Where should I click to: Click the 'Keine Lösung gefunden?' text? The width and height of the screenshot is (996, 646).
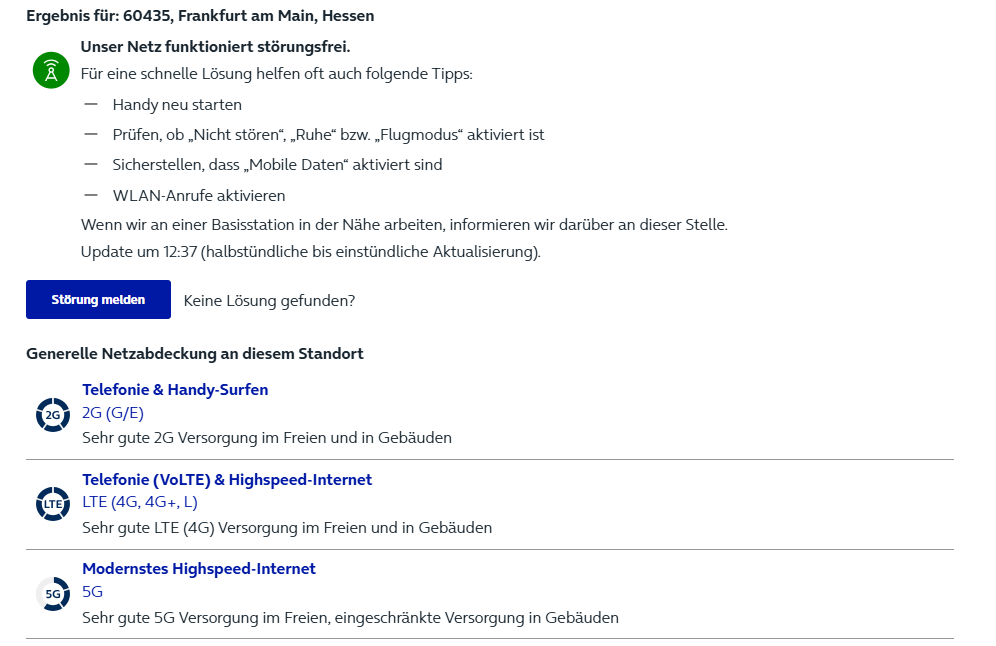(x=269, y=300)
